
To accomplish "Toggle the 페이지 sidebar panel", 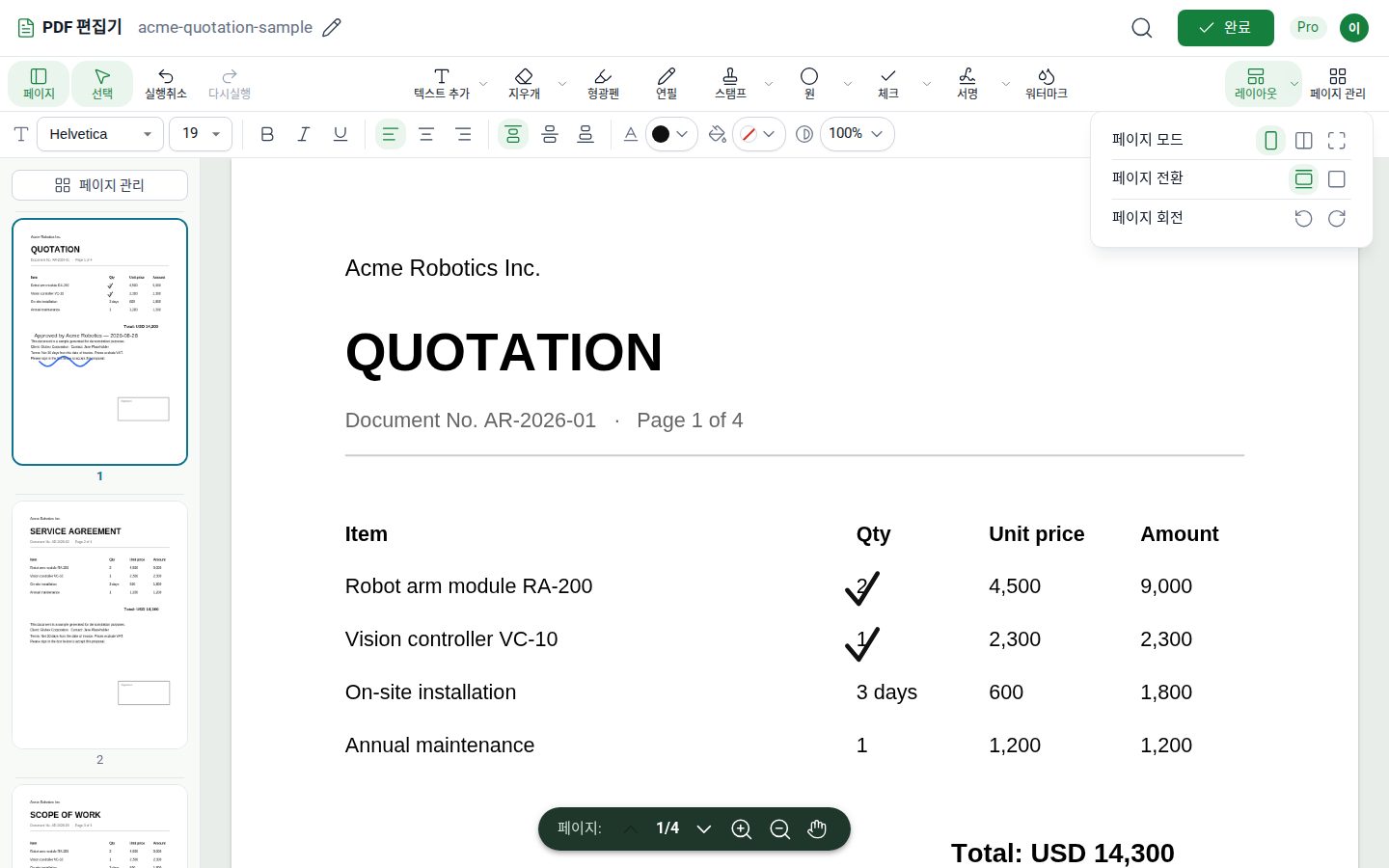I will click(39, 84).
